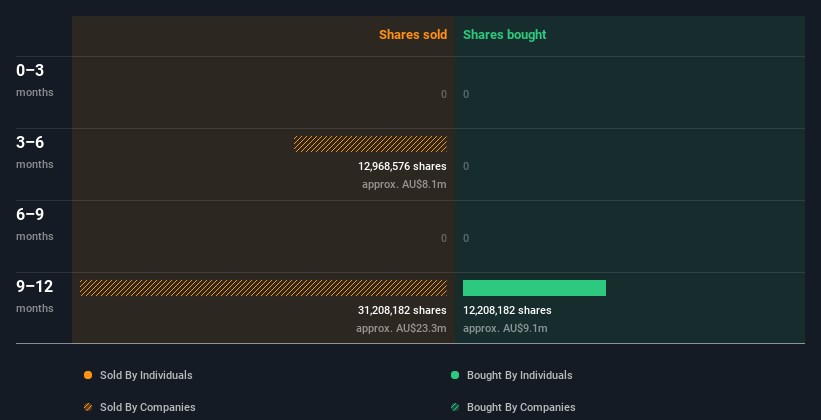Screen dimensions: 821x420
Task: Click the 0–3 months row label
Action: click(35, 80)
